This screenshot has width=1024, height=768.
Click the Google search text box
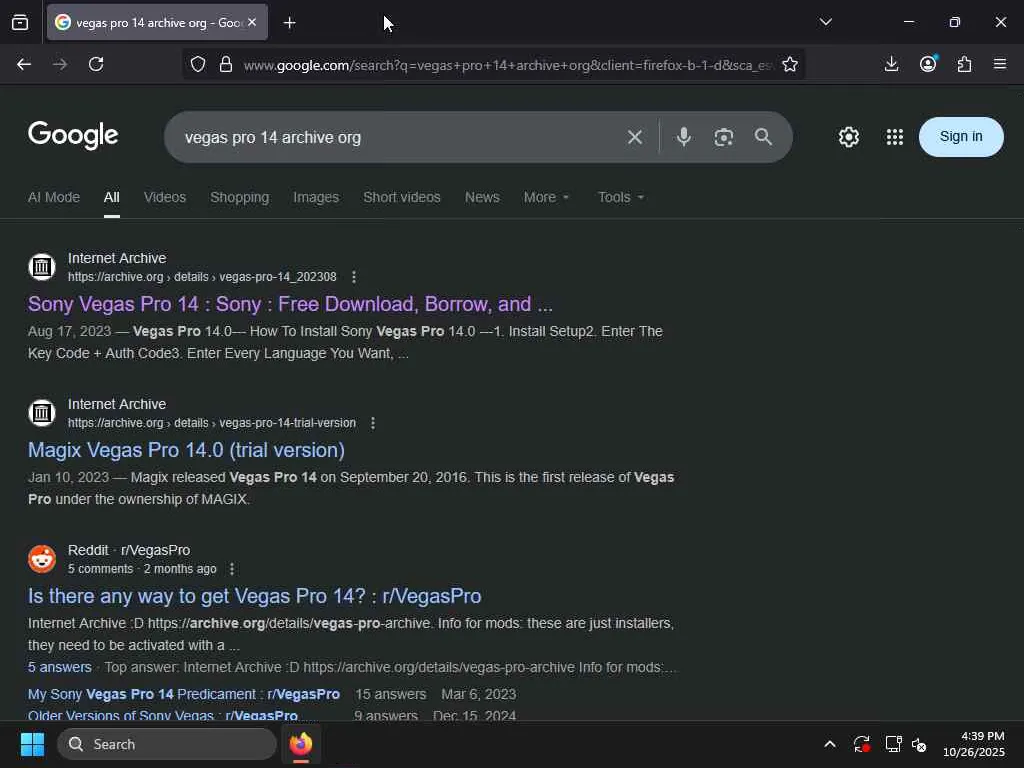pyautogui.click(x=398, y=137)
